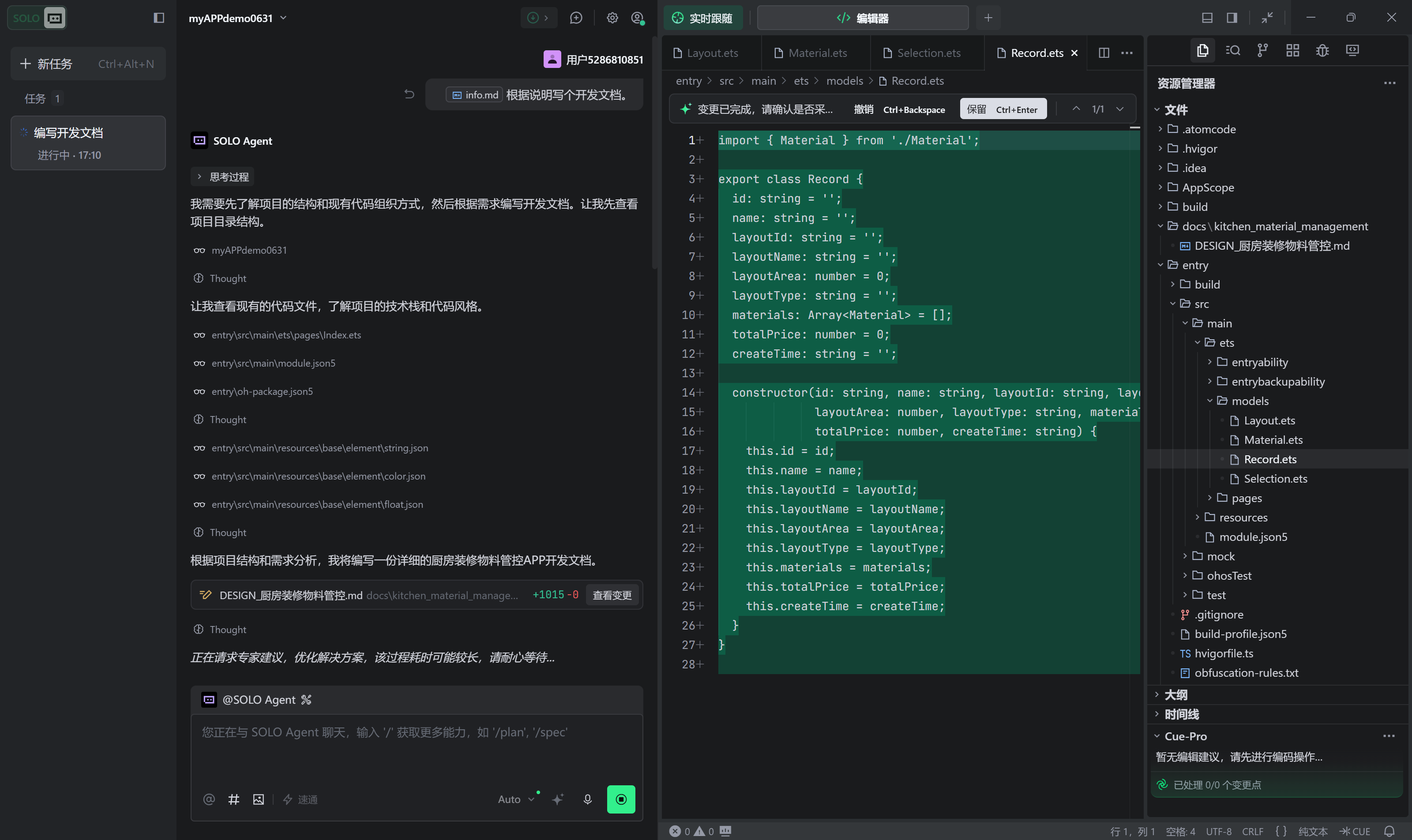Open the Debug bug icon
The width and height of the screenshot is (1412, 840).
click(x=1322, y=50)
